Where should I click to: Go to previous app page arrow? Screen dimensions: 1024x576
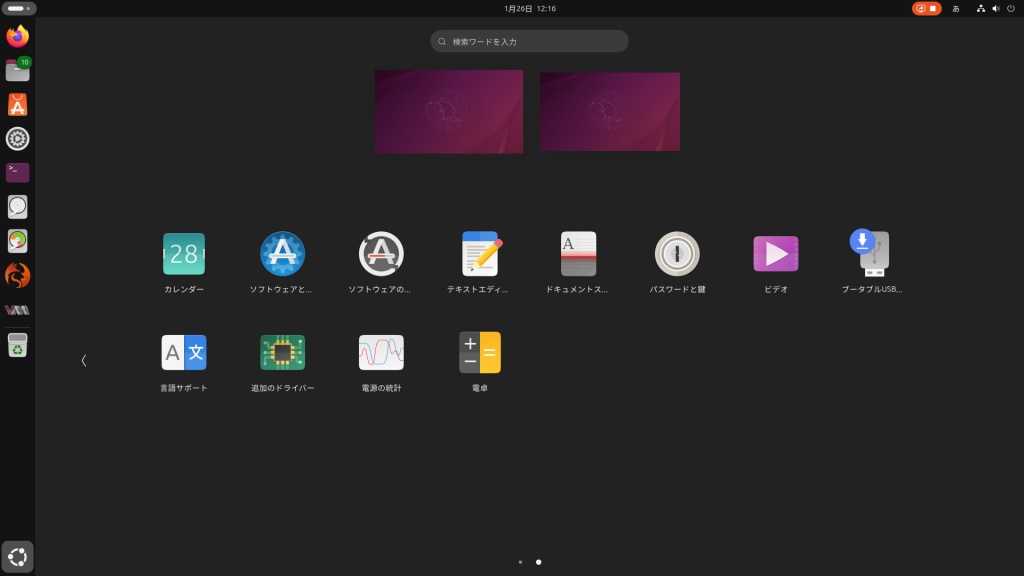pyautogui.click(x=84, y=361)
